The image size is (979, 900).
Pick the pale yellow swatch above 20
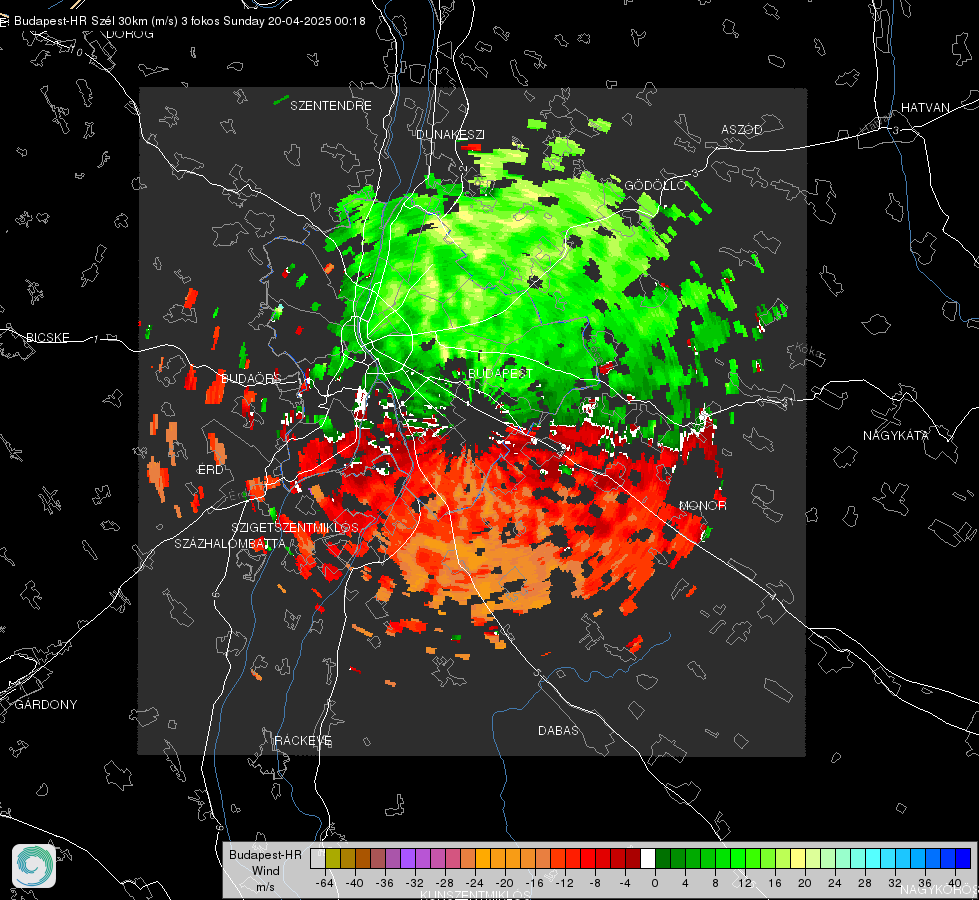point(798,858)
